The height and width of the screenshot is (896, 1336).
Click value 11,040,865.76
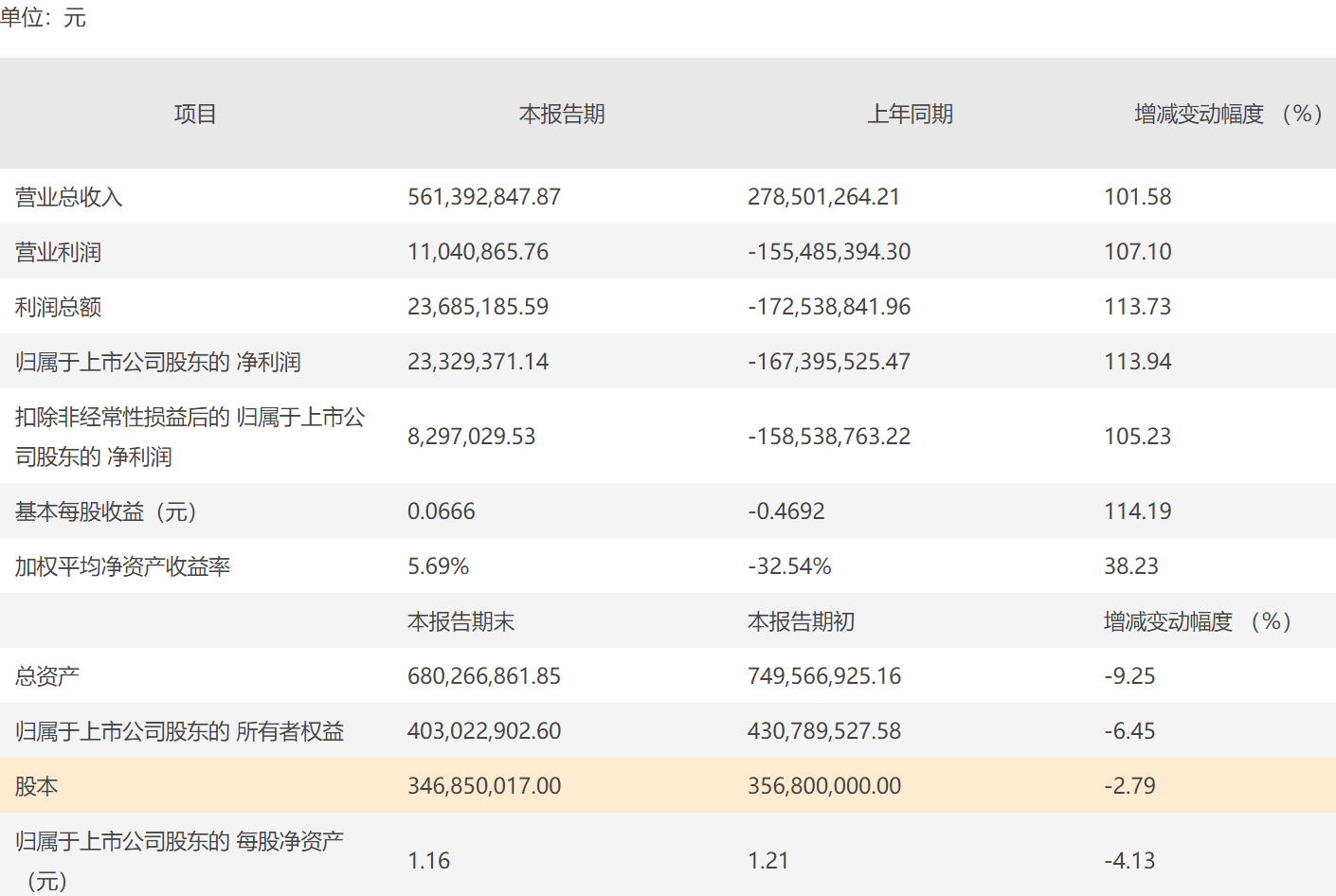(x=478, y=252)
